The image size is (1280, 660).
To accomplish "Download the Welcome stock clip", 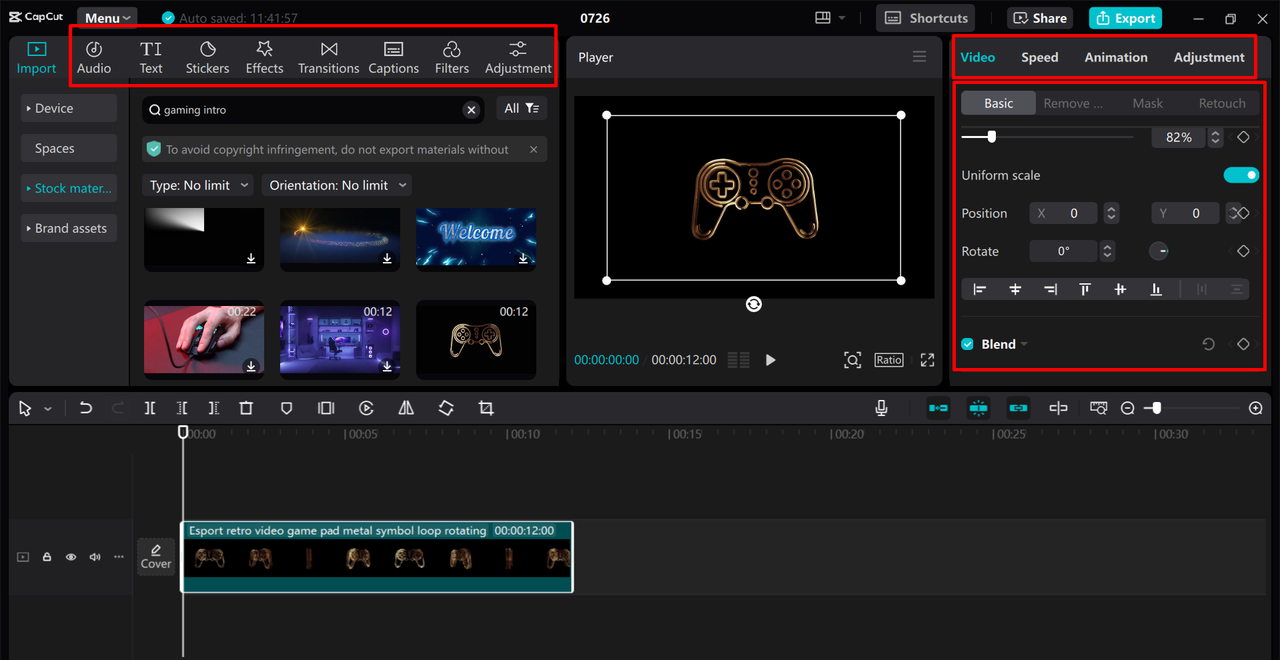I will click(523, 259).
